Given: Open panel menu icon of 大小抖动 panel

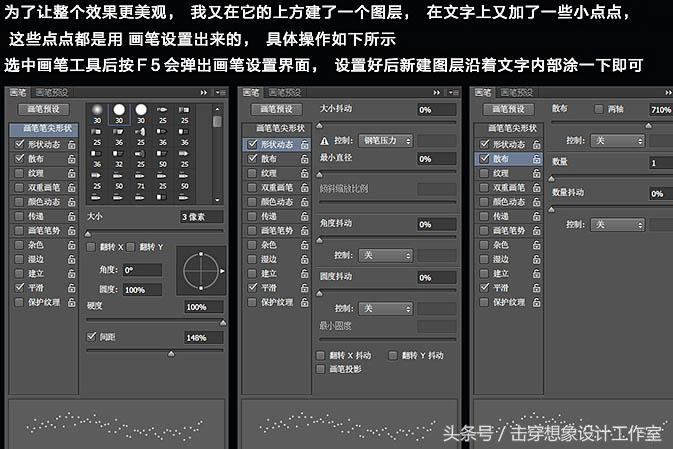Looking at the screenshot, I should pyautogui.click(x=454, y=92).
